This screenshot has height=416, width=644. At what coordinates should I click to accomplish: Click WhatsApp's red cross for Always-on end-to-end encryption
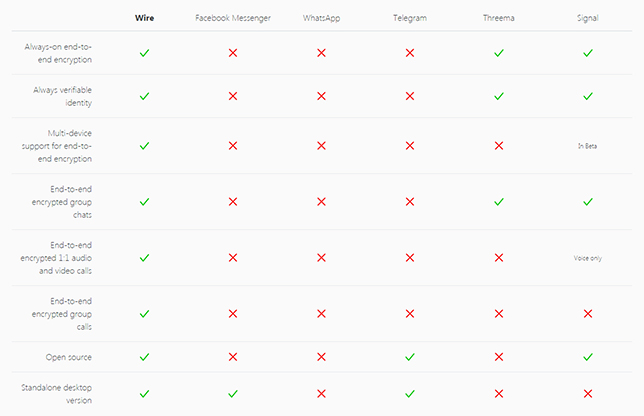[x=321, y=53]
